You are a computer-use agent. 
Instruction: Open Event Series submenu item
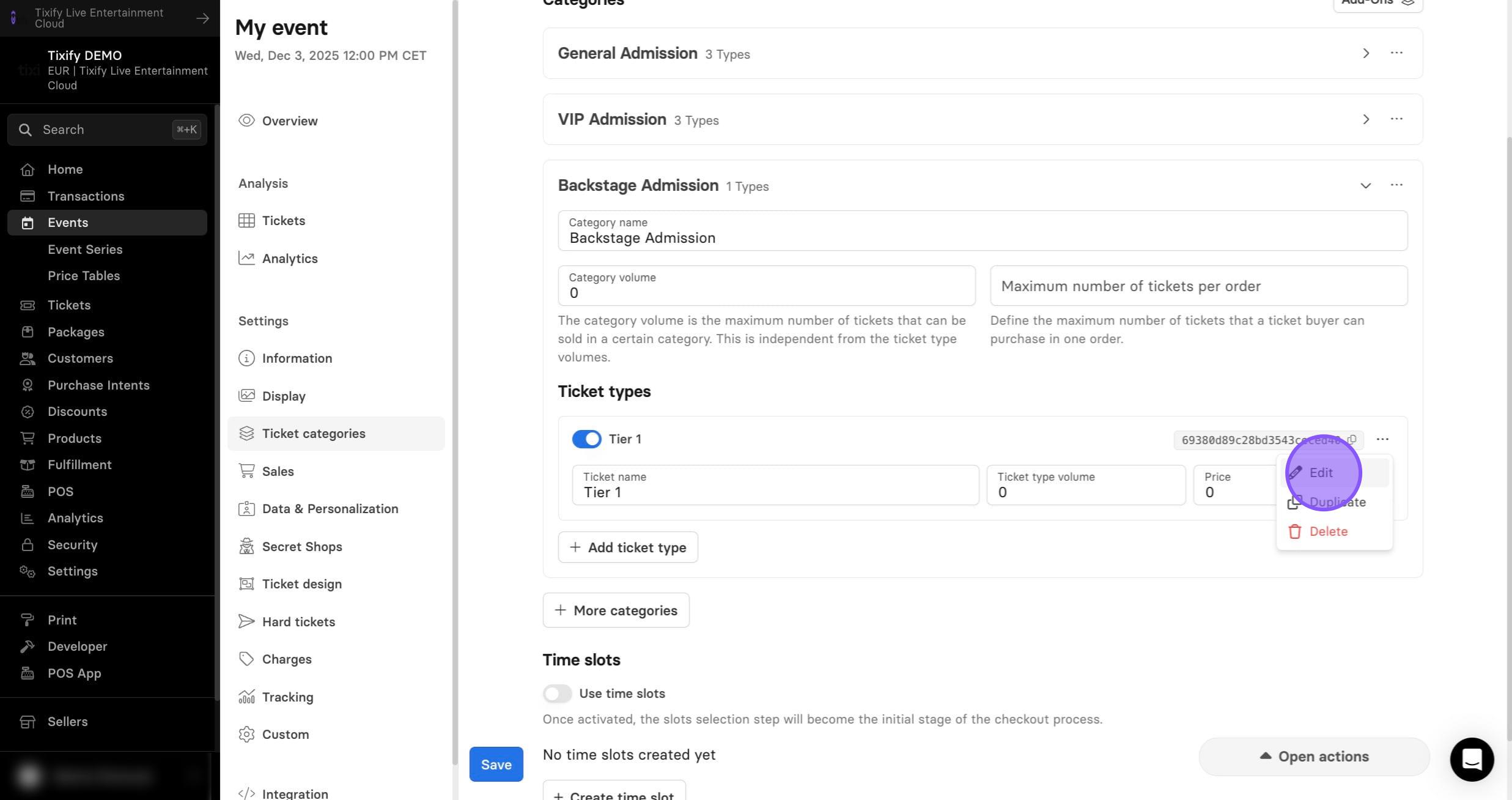pos(85,250)
